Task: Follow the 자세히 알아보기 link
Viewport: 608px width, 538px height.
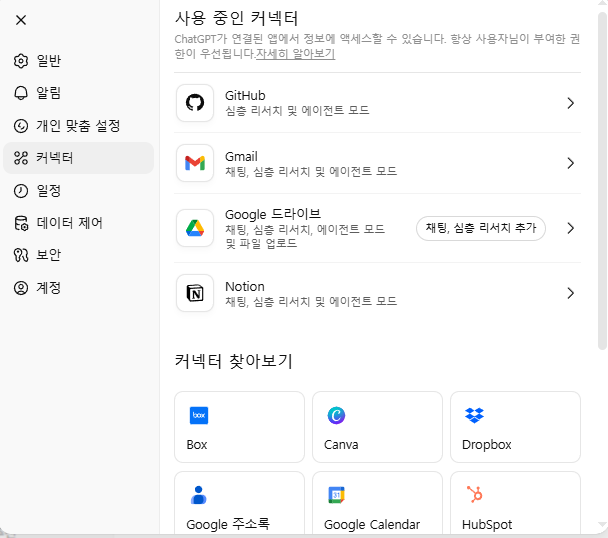Action: pyautogui.click(x=295, y=54)
